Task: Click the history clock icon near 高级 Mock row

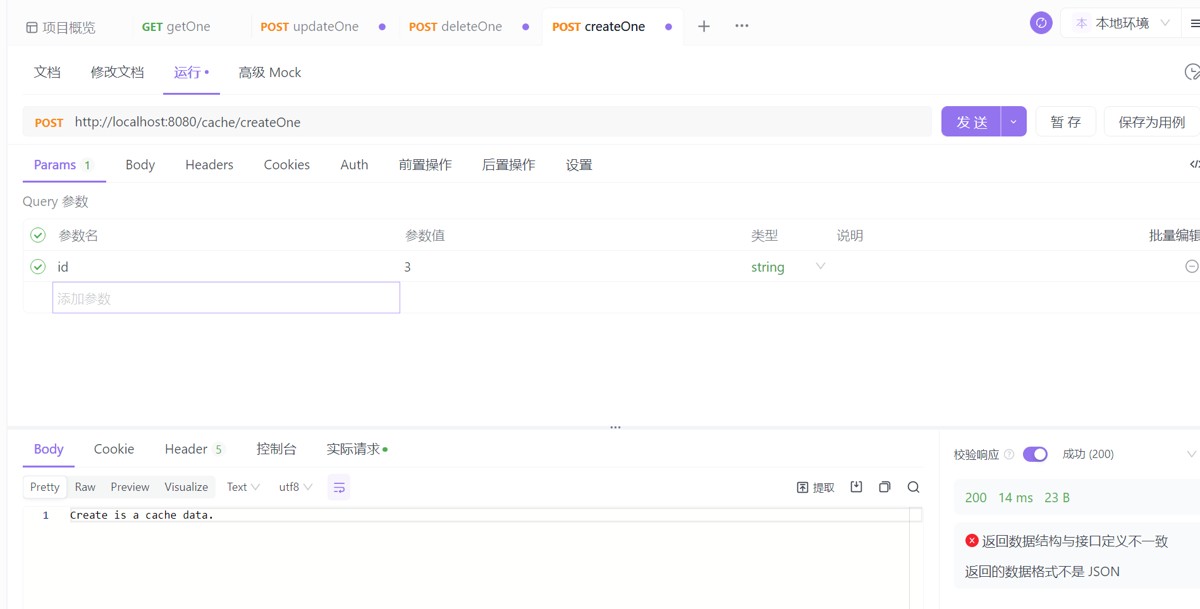Action: point(1192,72)
